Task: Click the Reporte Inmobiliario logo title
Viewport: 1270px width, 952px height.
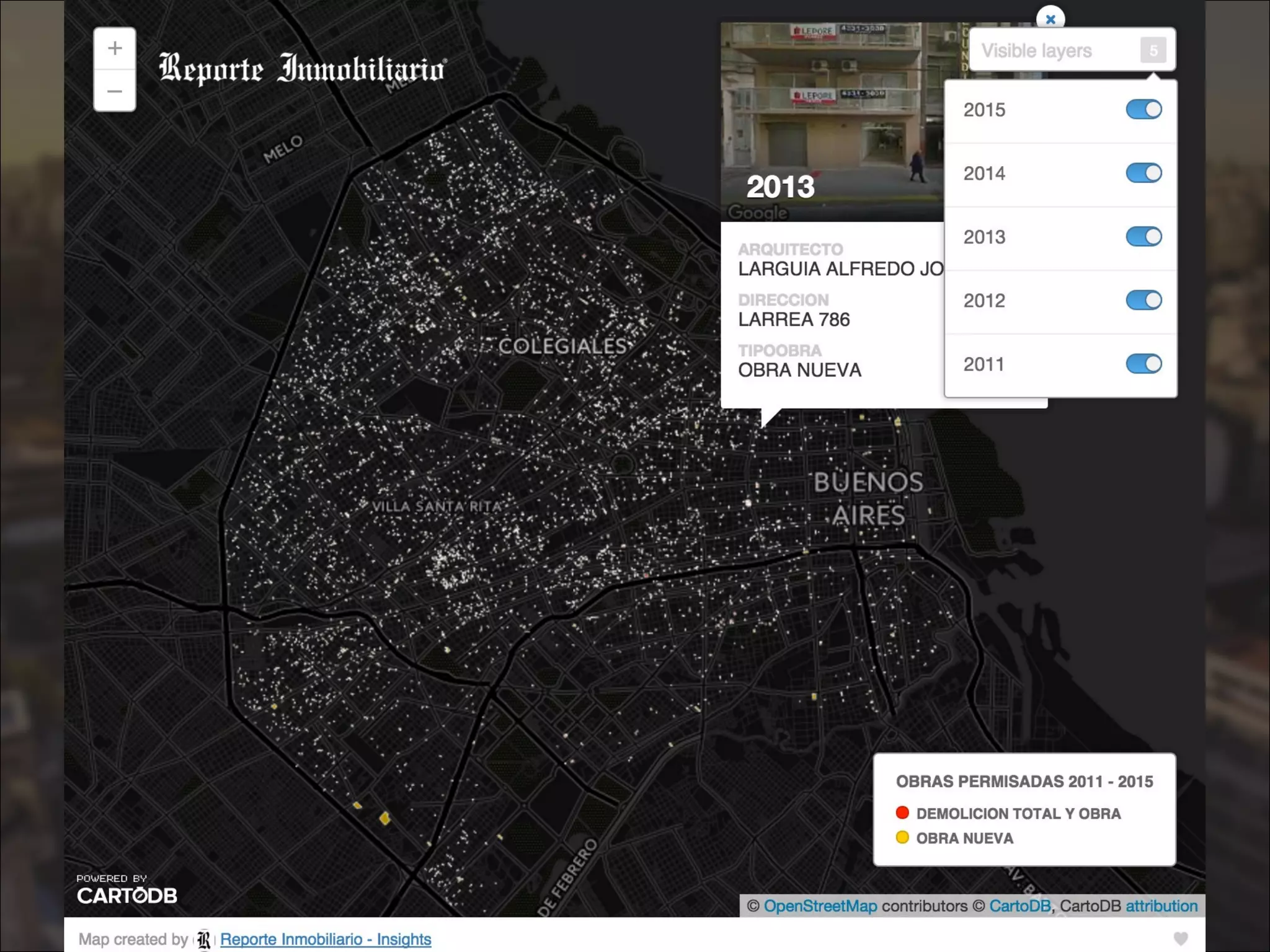Action: pos(302,68)
